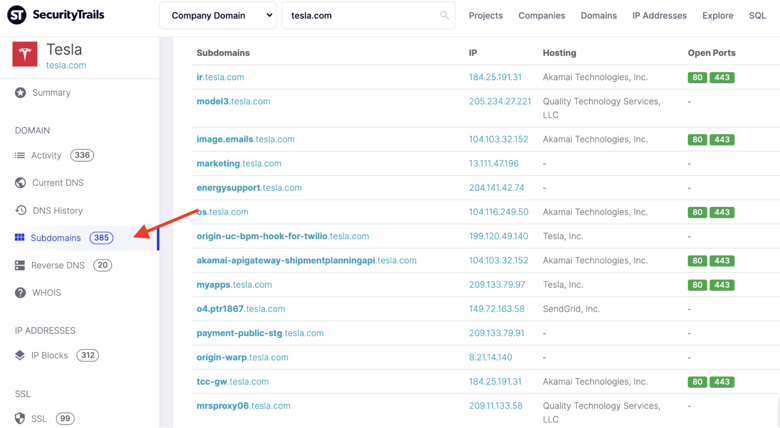The height and width of the screenshot is (428, 780).
Task: Open o4.ptr1867.tesla.com subdomain link
Action: click(x=241, y=309)
